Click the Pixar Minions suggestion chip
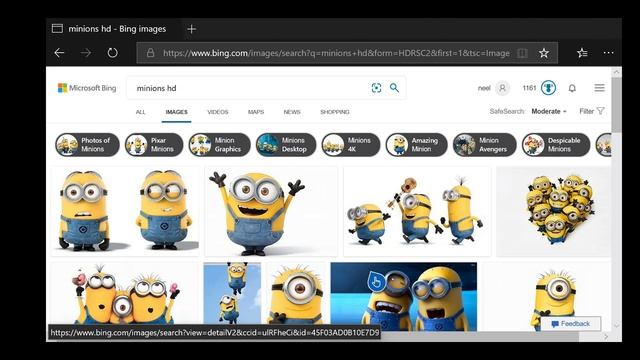 coord(154,144)
